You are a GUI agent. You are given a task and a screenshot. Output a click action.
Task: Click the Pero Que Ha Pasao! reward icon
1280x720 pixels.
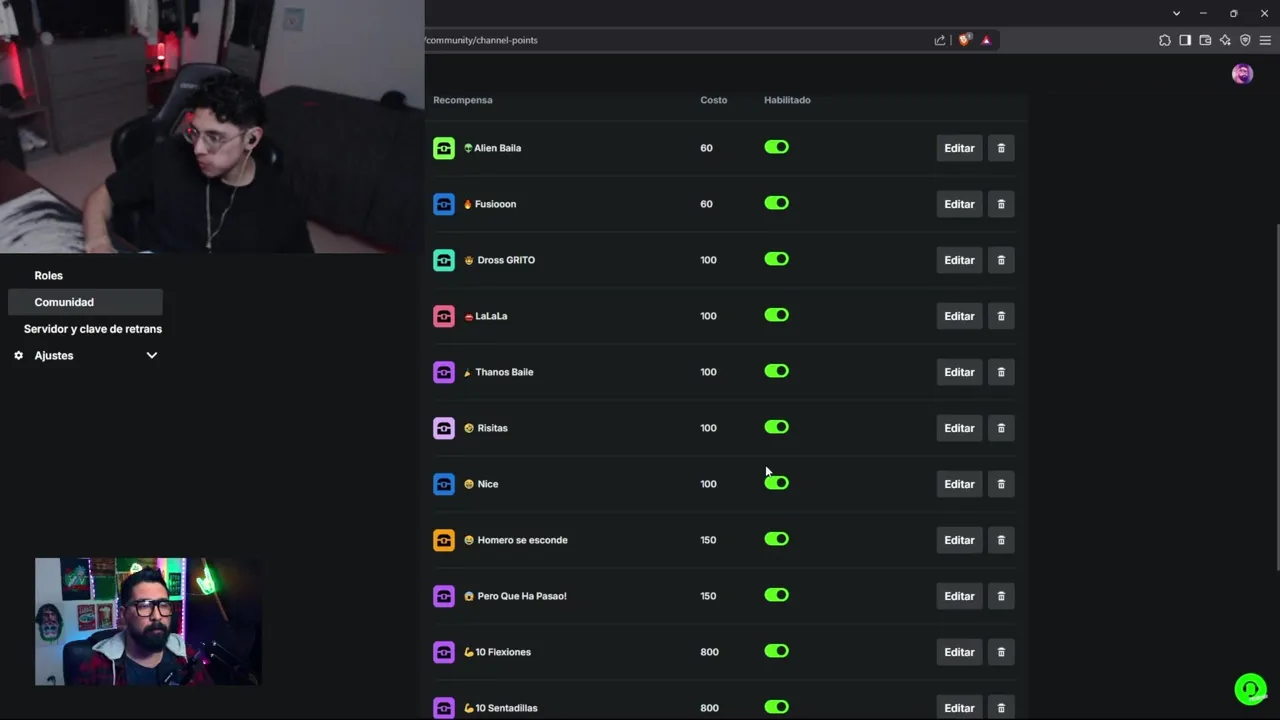444,596
